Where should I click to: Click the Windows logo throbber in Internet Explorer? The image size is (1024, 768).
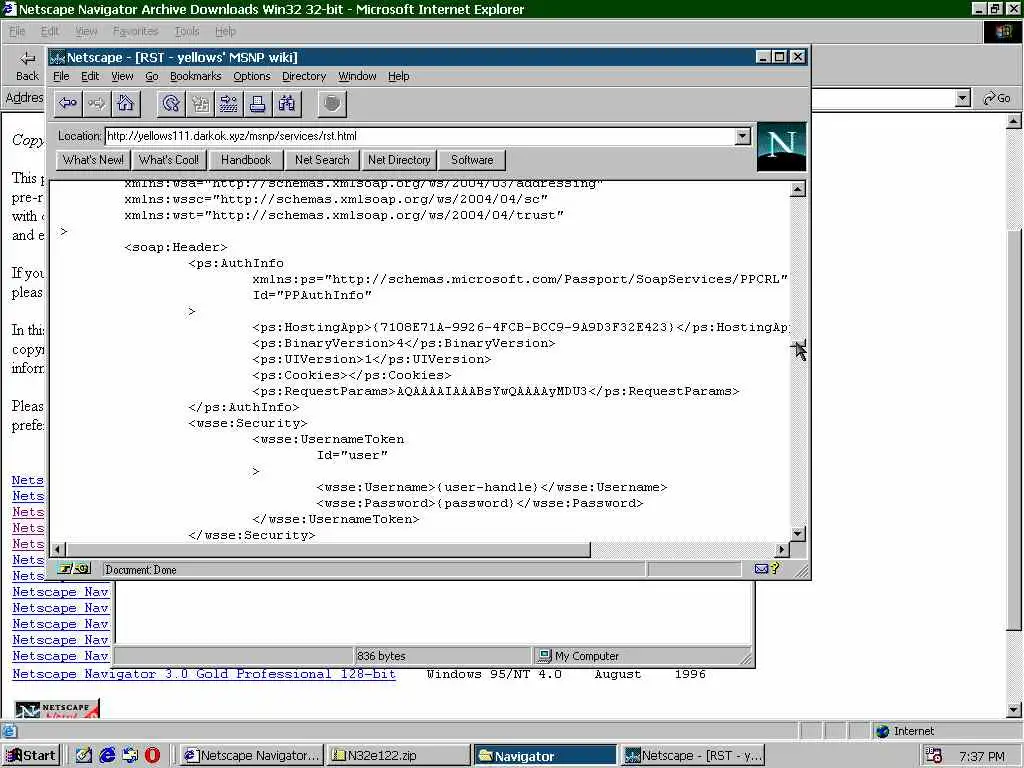1002,31
